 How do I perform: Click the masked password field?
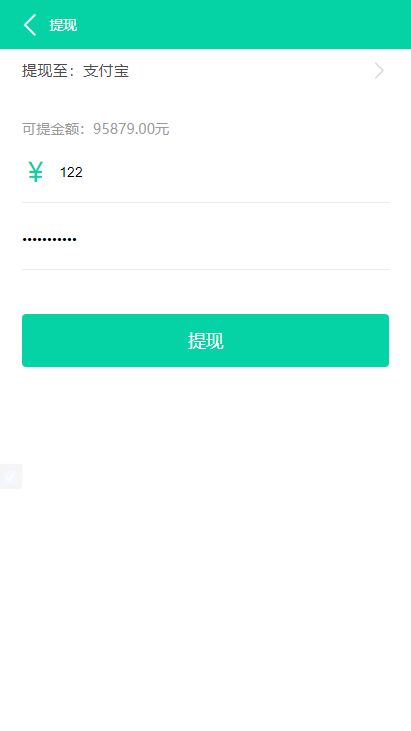pos(206,240)
